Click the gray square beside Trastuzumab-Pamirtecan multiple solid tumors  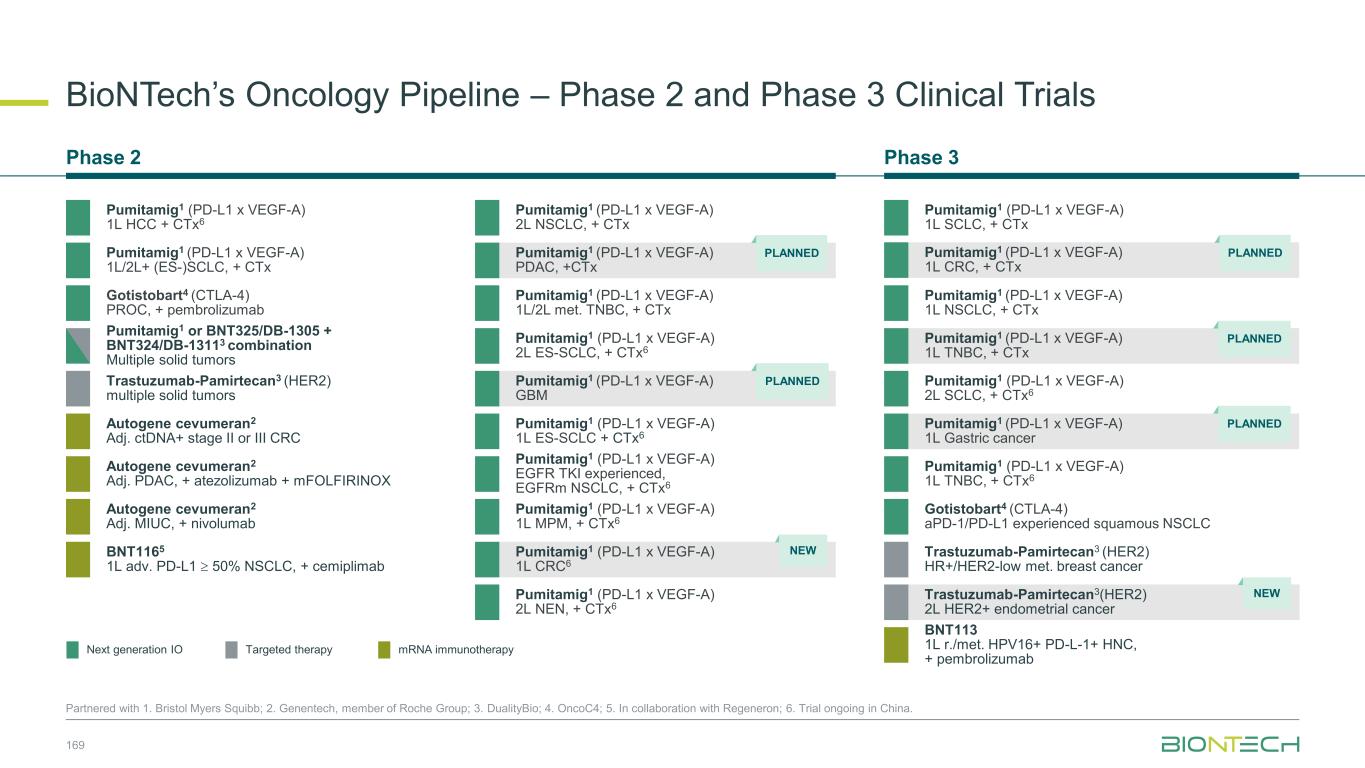click(78, 388)
